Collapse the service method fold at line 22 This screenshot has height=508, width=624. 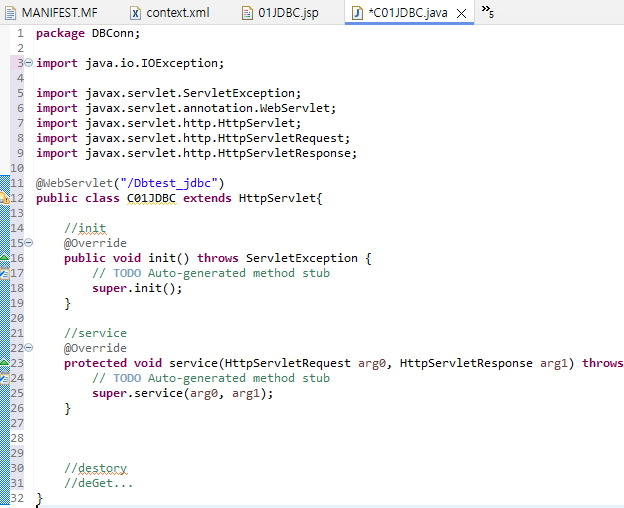[29, 348]
